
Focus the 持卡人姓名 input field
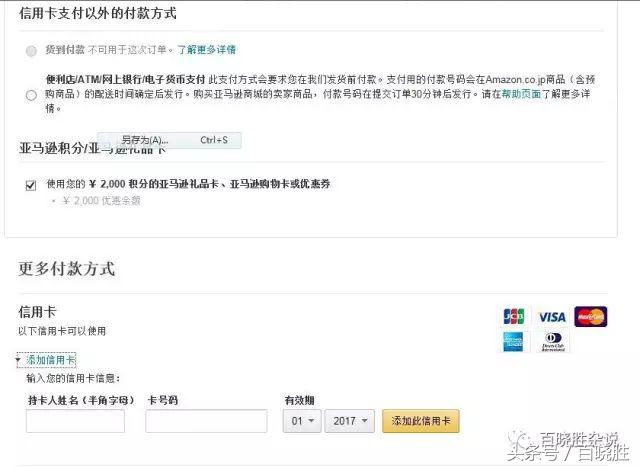click(75, 421)
